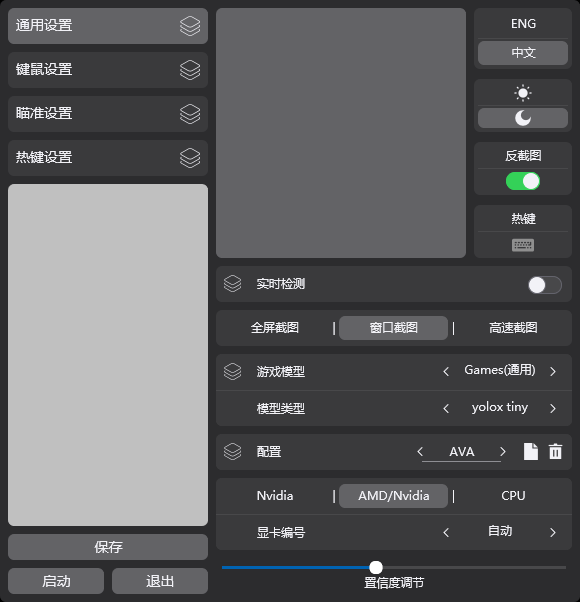
Task: Click the layers icon next to 通用设置
Action: coord(190,26)
